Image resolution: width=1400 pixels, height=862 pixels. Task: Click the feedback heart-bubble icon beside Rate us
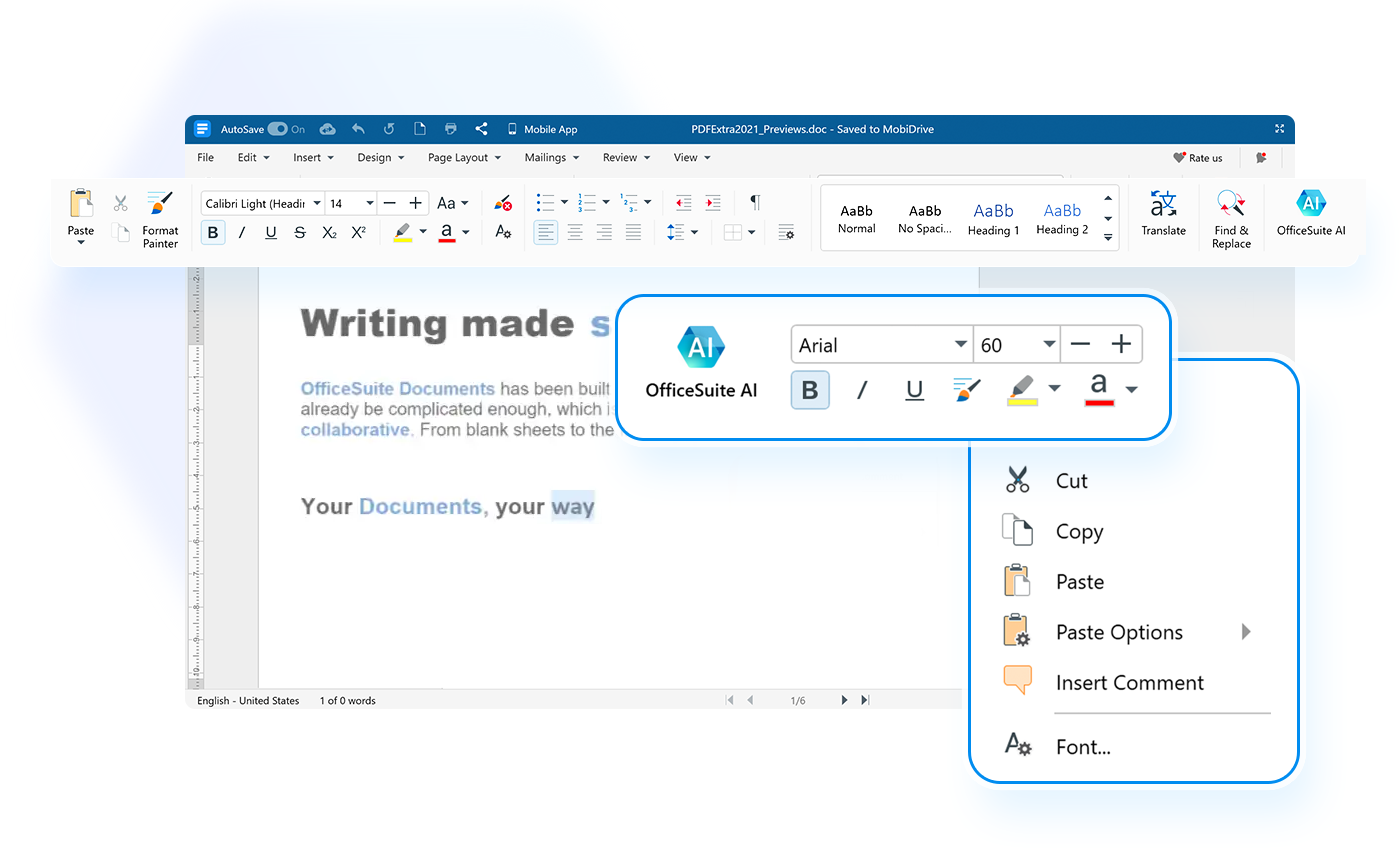[x=1261, y=158]
